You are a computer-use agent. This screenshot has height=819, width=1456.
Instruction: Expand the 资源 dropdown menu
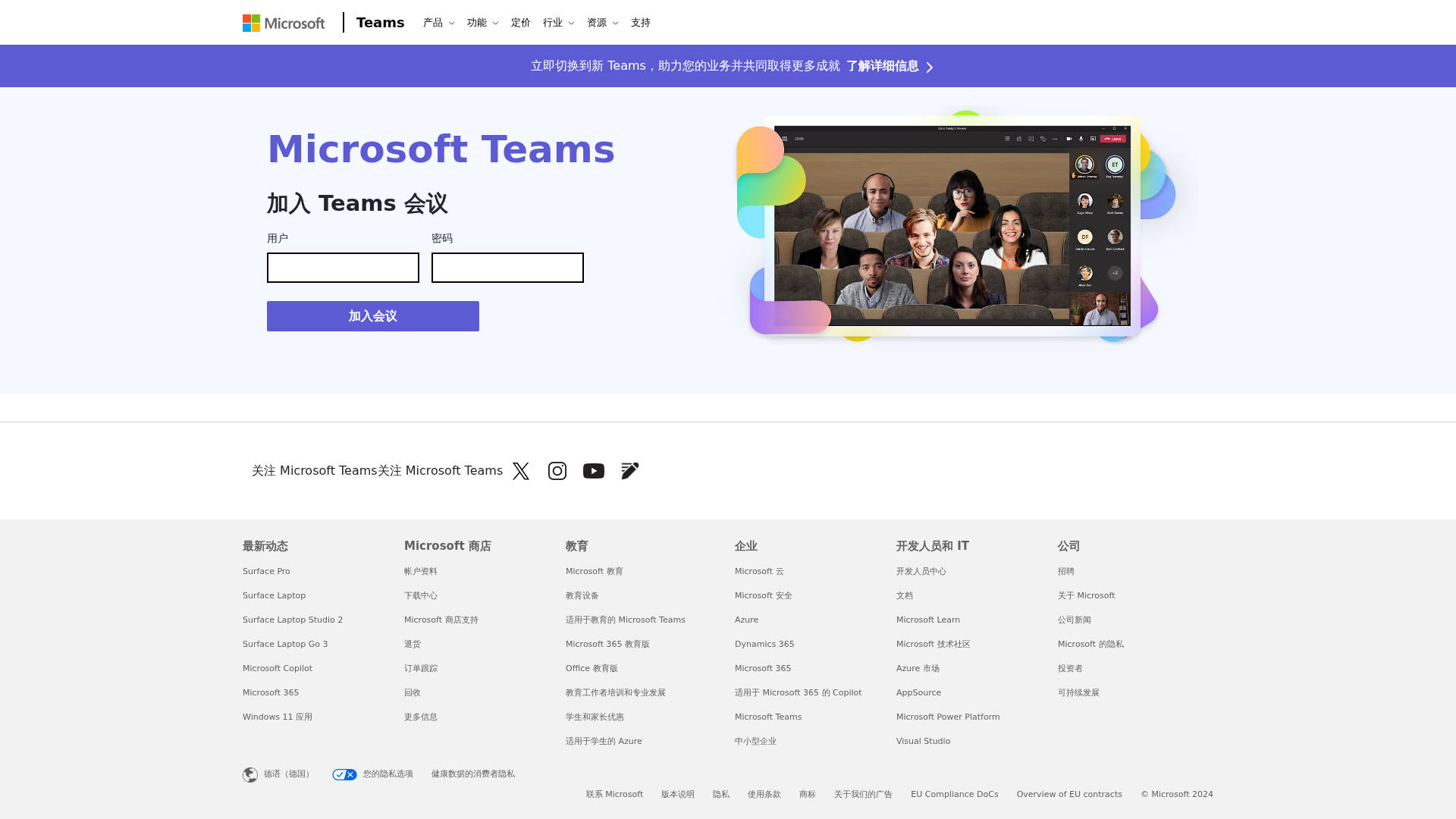pyautogui.click(x=603, y=23)
